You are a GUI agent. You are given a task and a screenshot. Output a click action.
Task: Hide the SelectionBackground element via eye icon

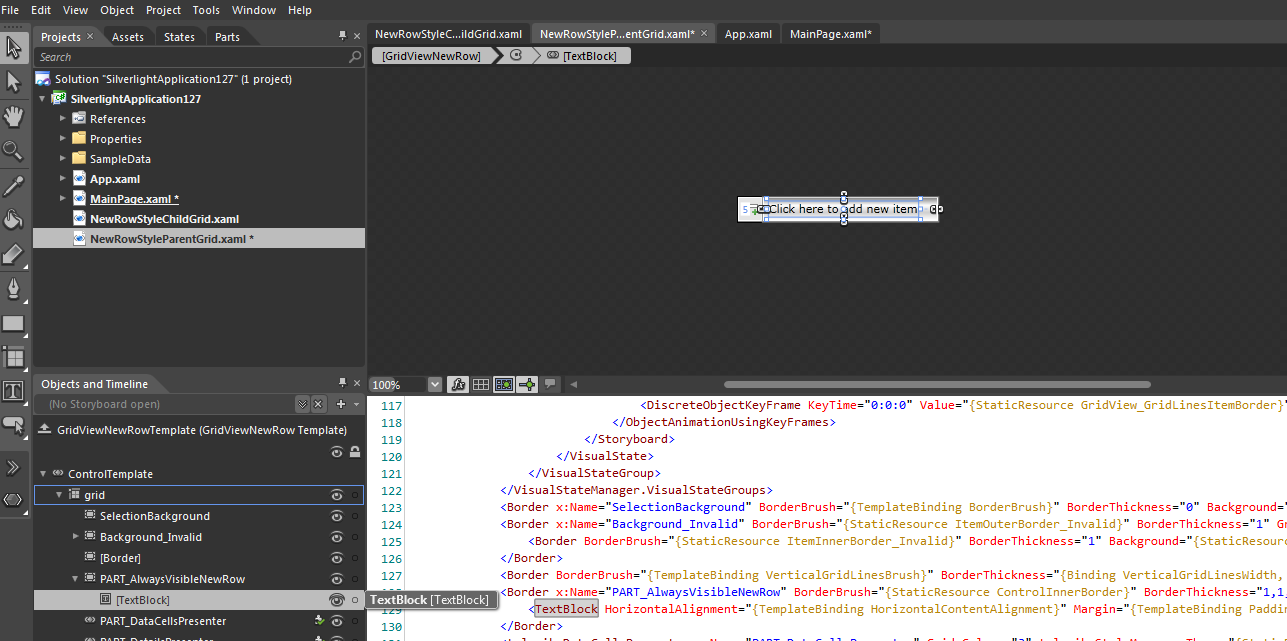(337, 516)
